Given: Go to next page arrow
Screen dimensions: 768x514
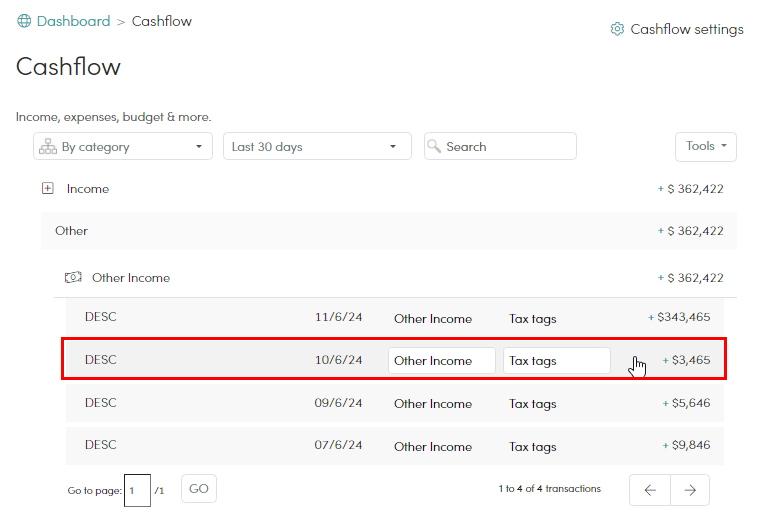Looking at the screenshot, I should [x=690, y=490].
